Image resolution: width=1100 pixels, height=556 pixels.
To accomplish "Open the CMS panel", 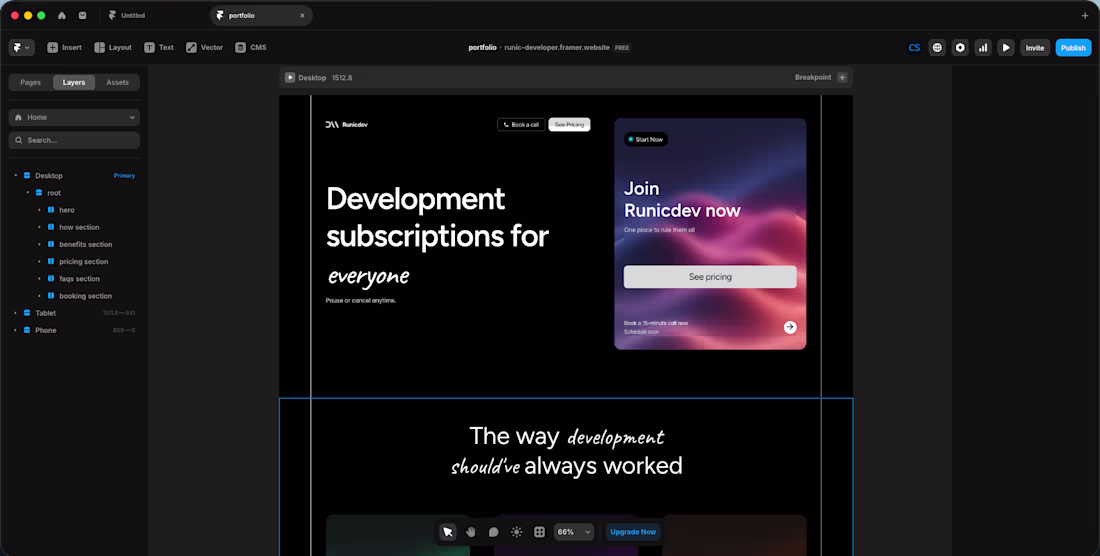I will [250, 48].
